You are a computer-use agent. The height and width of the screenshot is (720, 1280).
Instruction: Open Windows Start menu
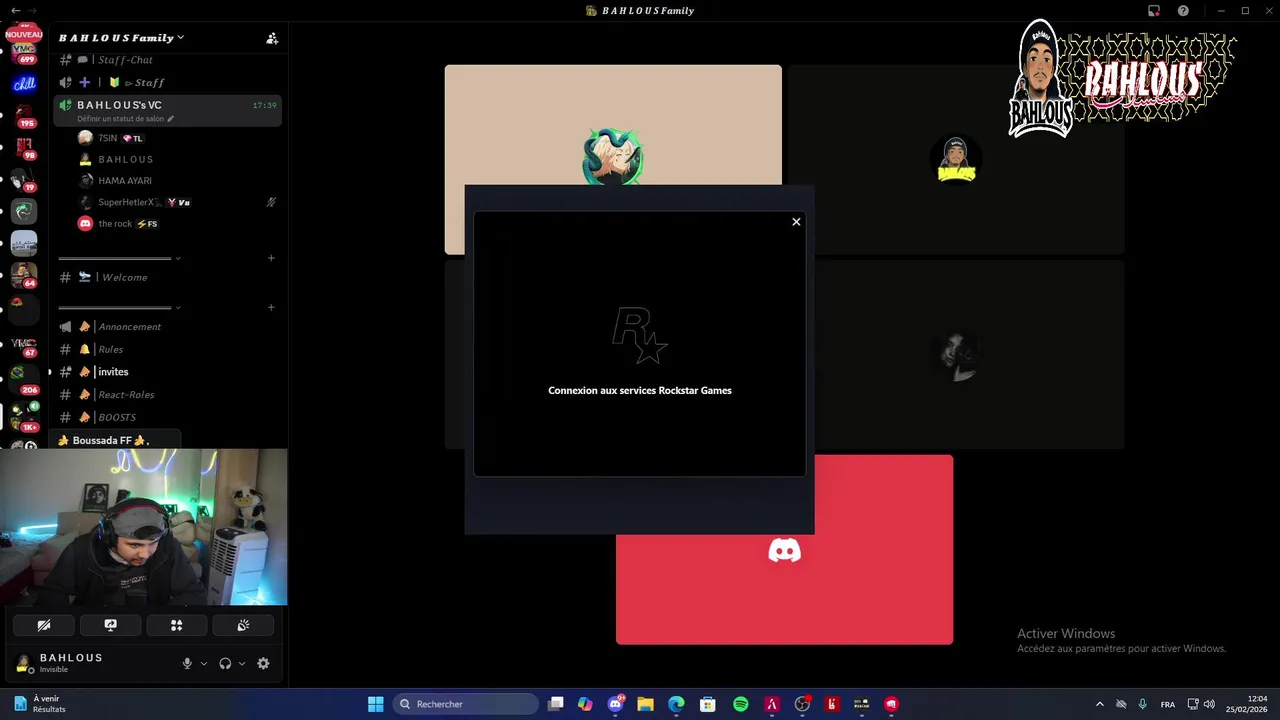375,704
